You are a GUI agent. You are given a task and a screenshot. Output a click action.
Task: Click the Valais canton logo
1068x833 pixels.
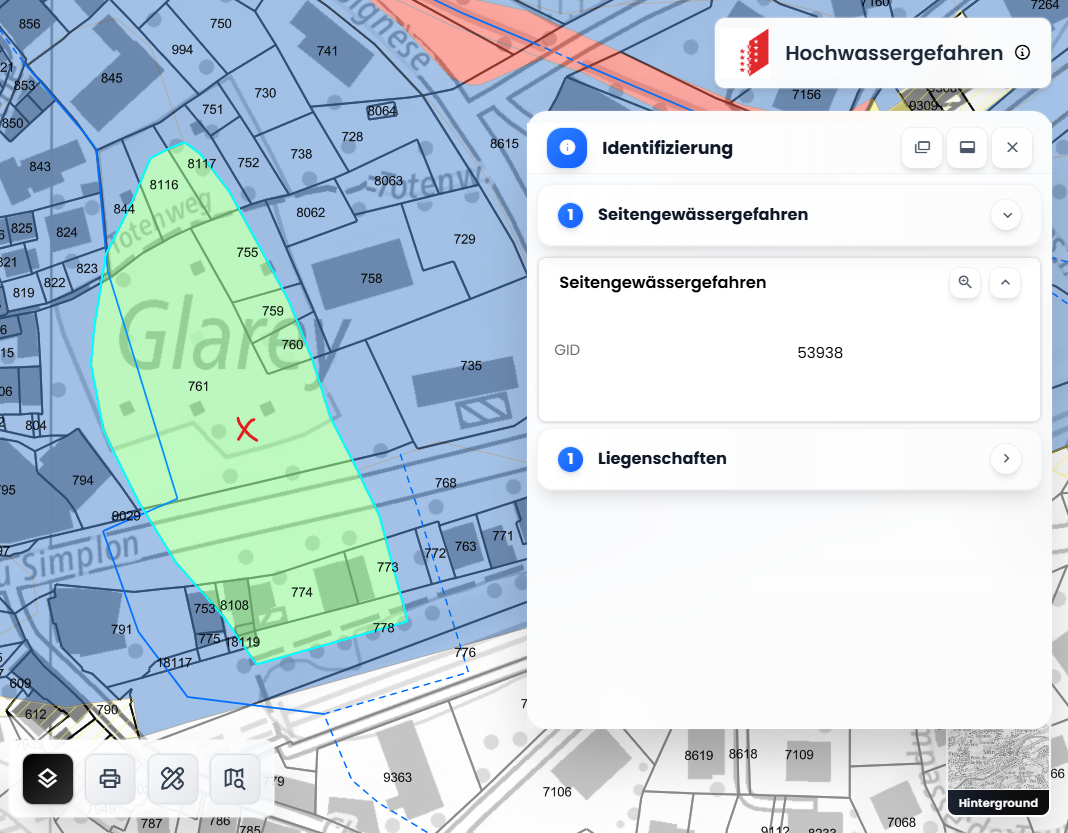[753, 53]
